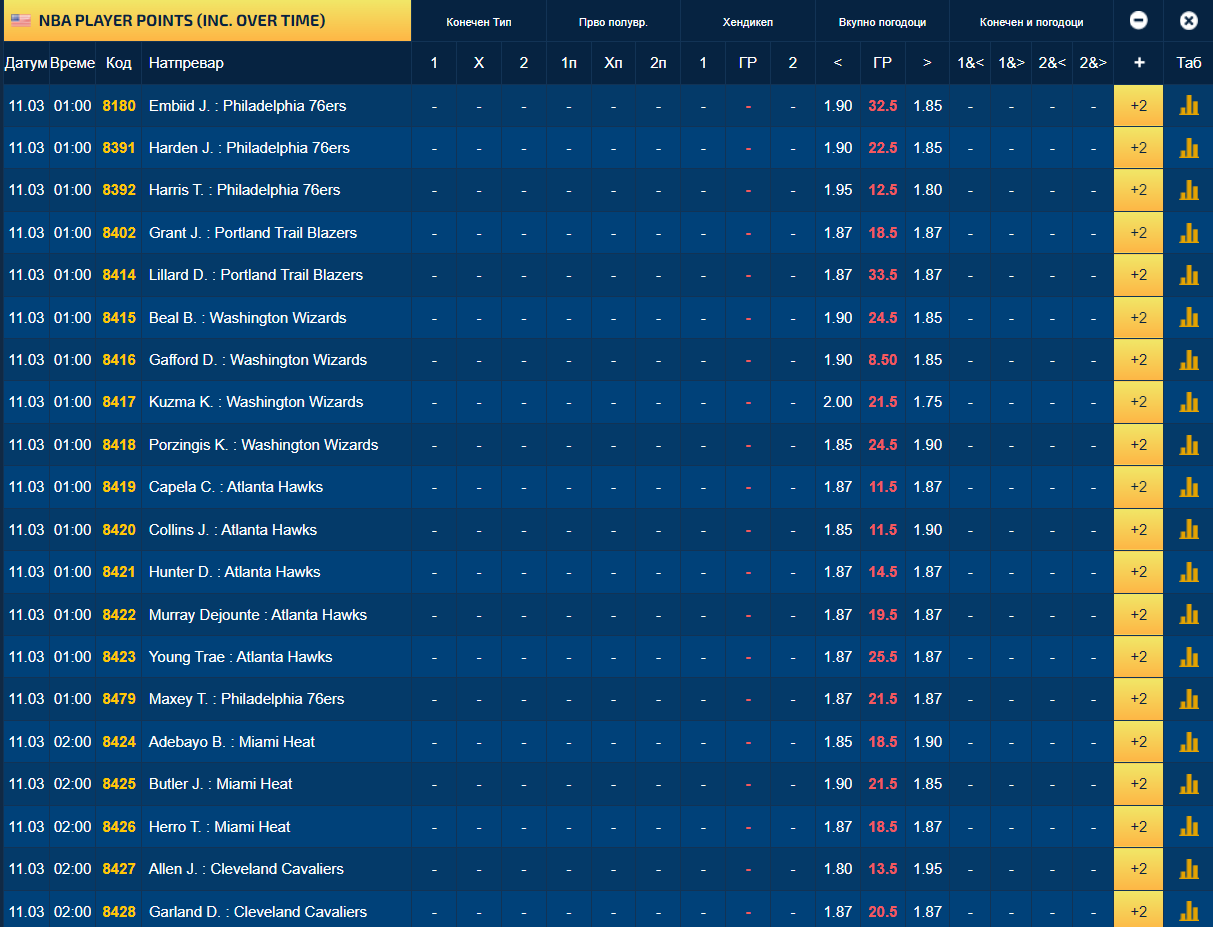
Task: Bet under 1.90 odds for Embiid J.
Action: point(838,106)
